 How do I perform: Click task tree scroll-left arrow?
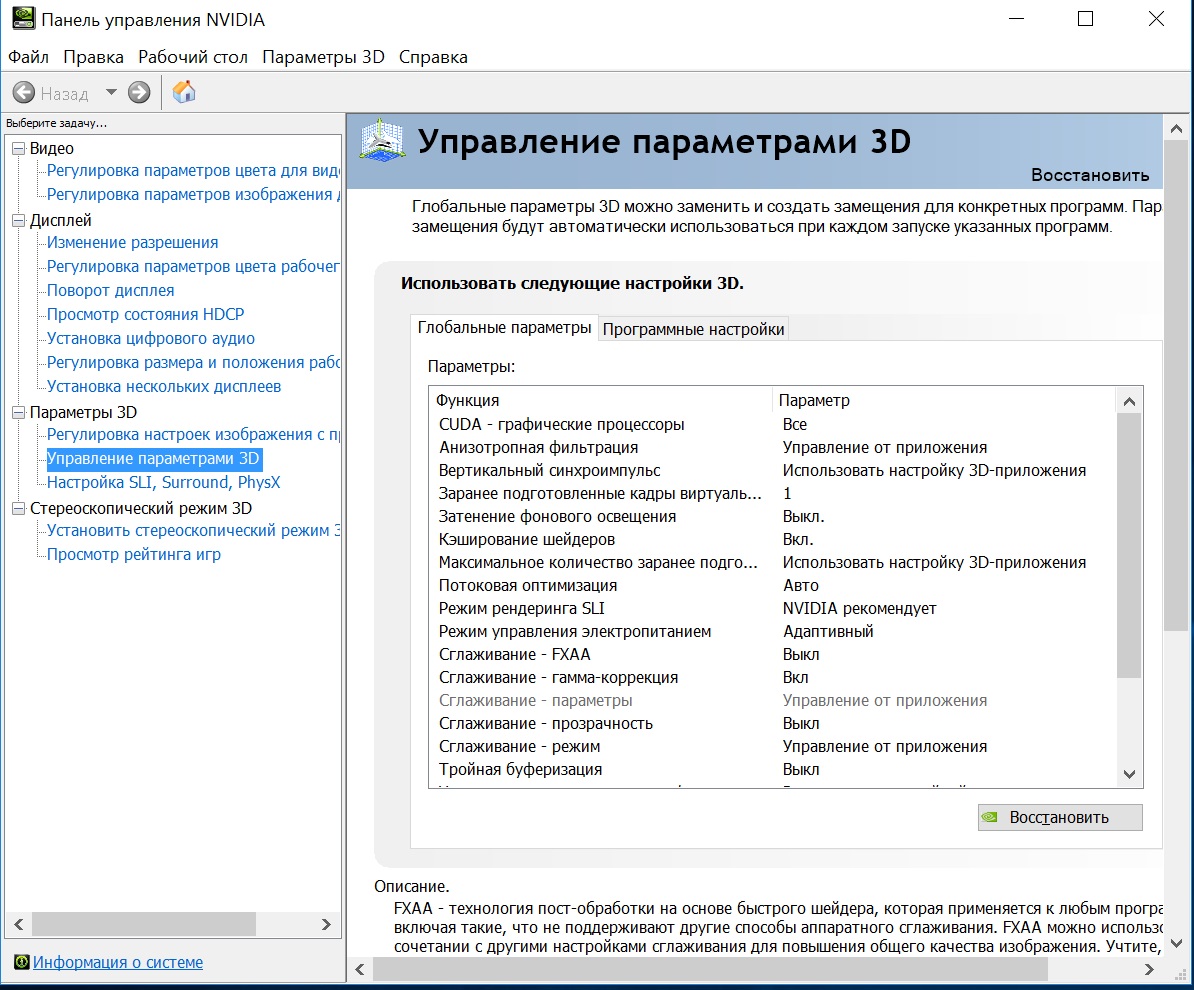(19, 925)
